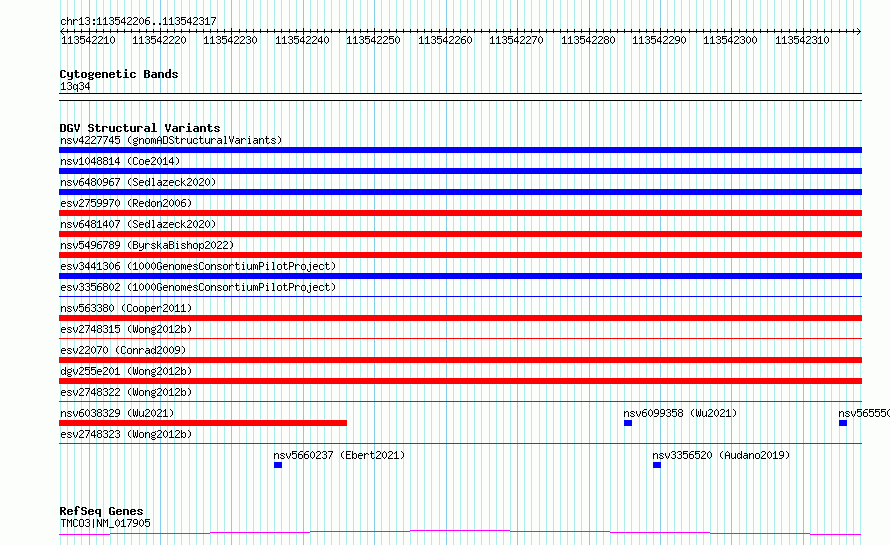Click the red bar of nsv6481407

pos(460,234)
